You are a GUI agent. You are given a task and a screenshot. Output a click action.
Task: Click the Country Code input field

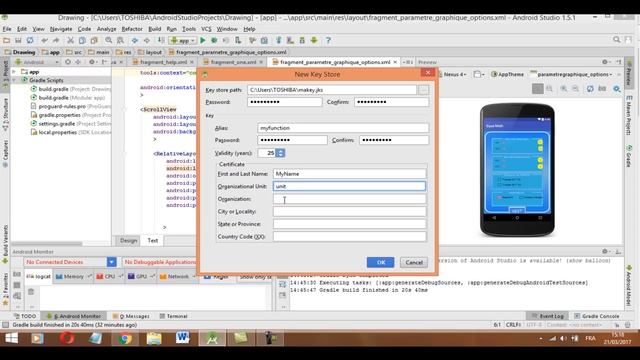[349, 237]
